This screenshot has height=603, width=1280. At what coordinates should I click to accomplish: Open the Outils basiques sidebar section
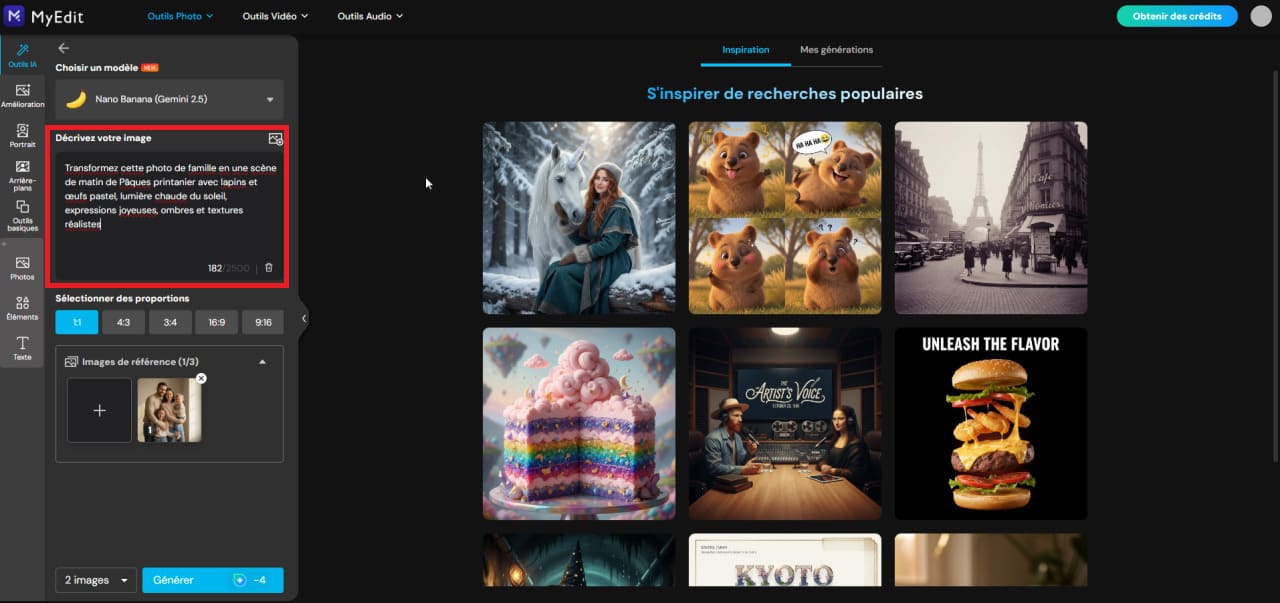pyautogui.click(x=22, y=216)
